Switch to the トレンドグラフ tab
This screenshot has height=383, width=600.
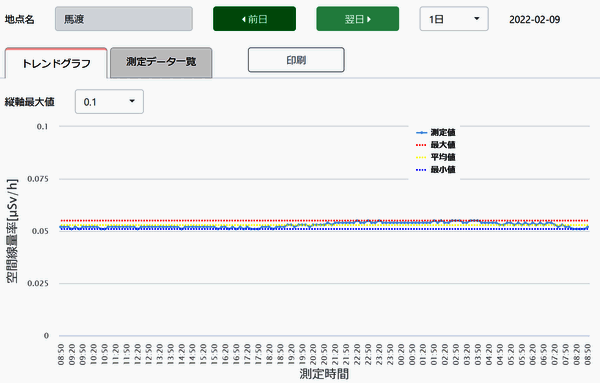pos(56,63)
